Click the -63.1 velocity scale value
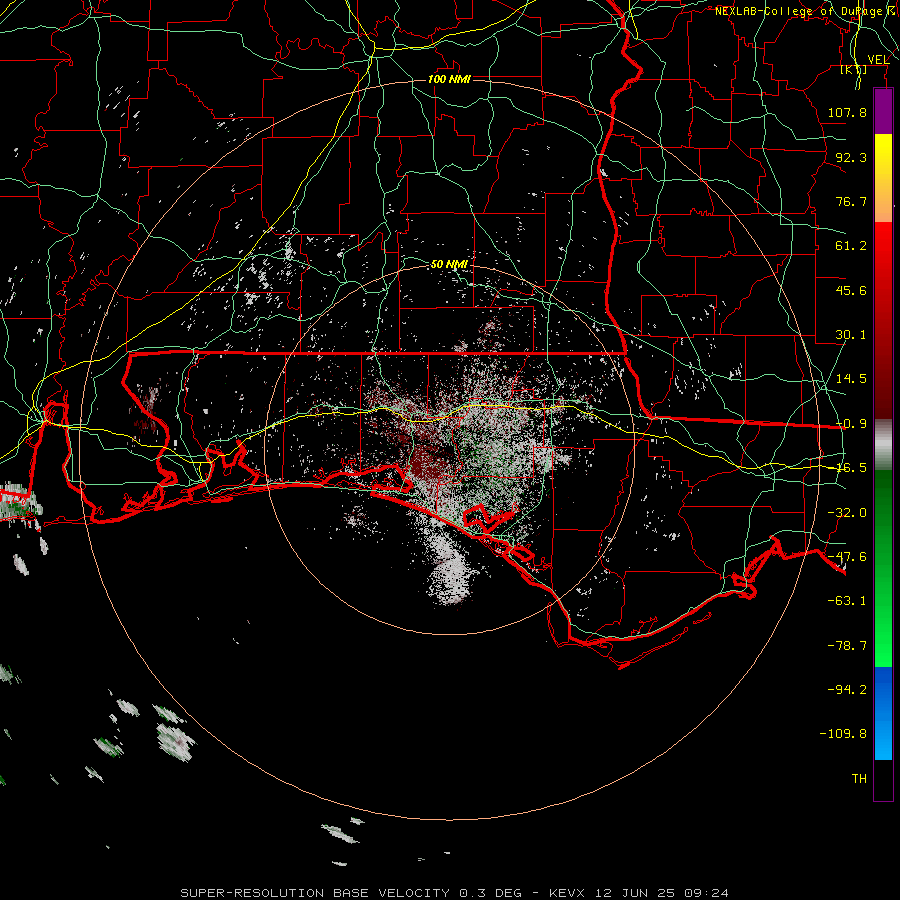 (847, 601)
